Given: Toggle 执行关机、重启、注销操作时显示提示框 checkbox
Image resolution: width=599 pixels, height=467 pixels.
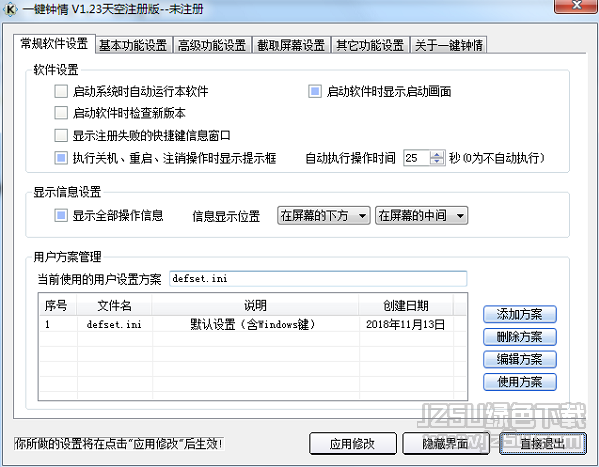Looking at the screenshot, I should coord(61,158).
